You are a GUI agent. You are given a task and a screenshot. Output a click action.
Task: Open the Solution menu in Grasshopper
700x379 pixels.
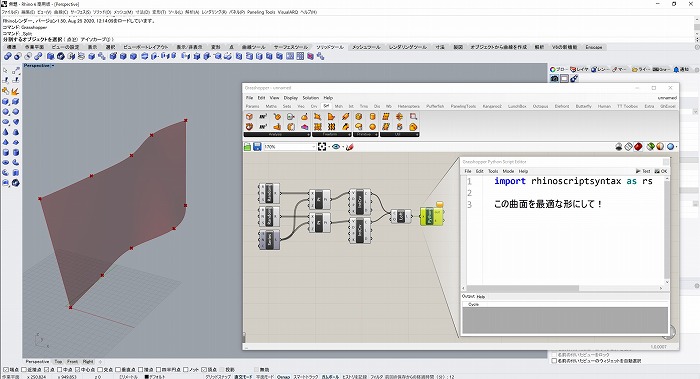click(x=310, y=98)
